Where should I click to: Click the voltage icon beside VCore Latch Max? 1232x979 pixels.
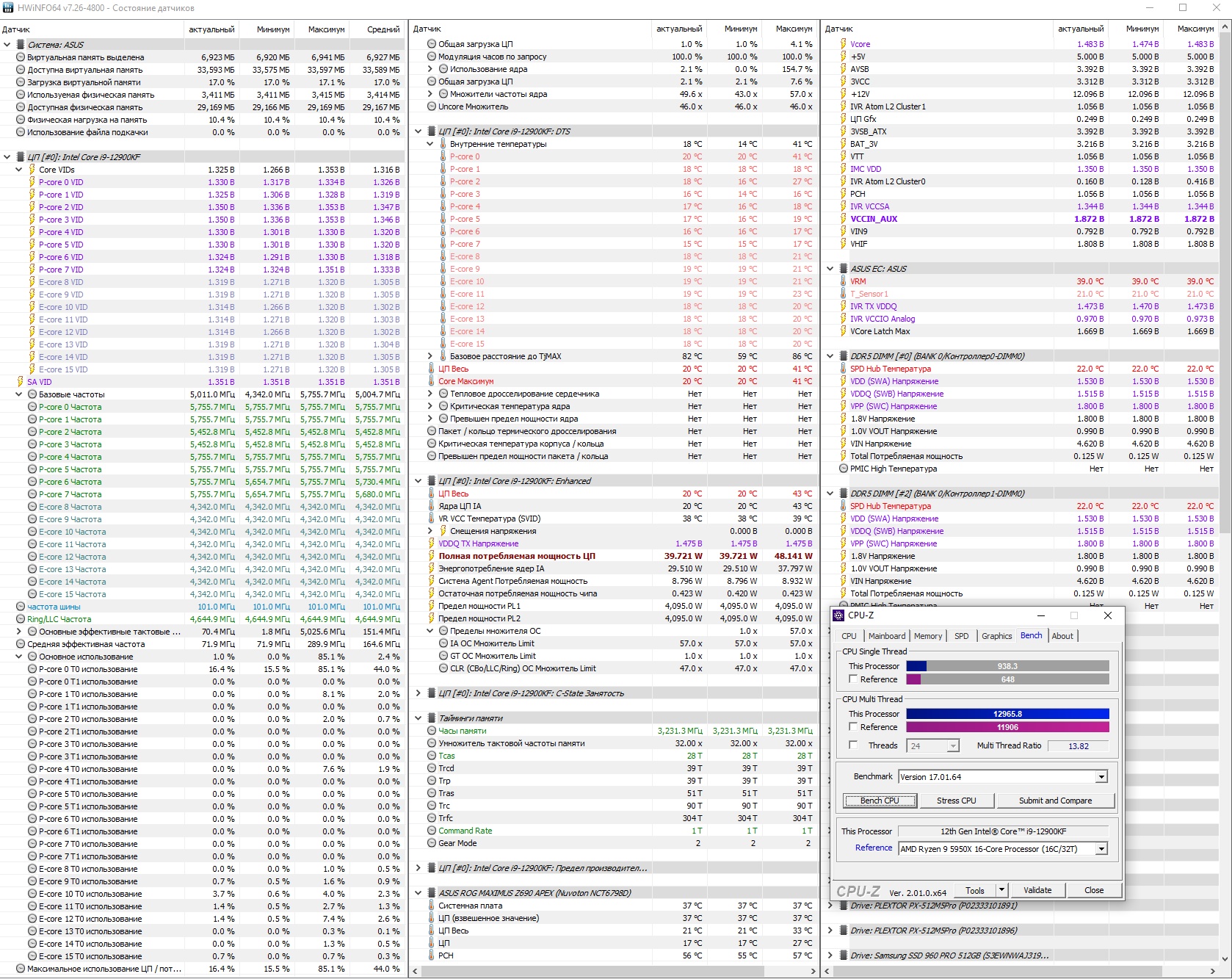tap(844, 331)
